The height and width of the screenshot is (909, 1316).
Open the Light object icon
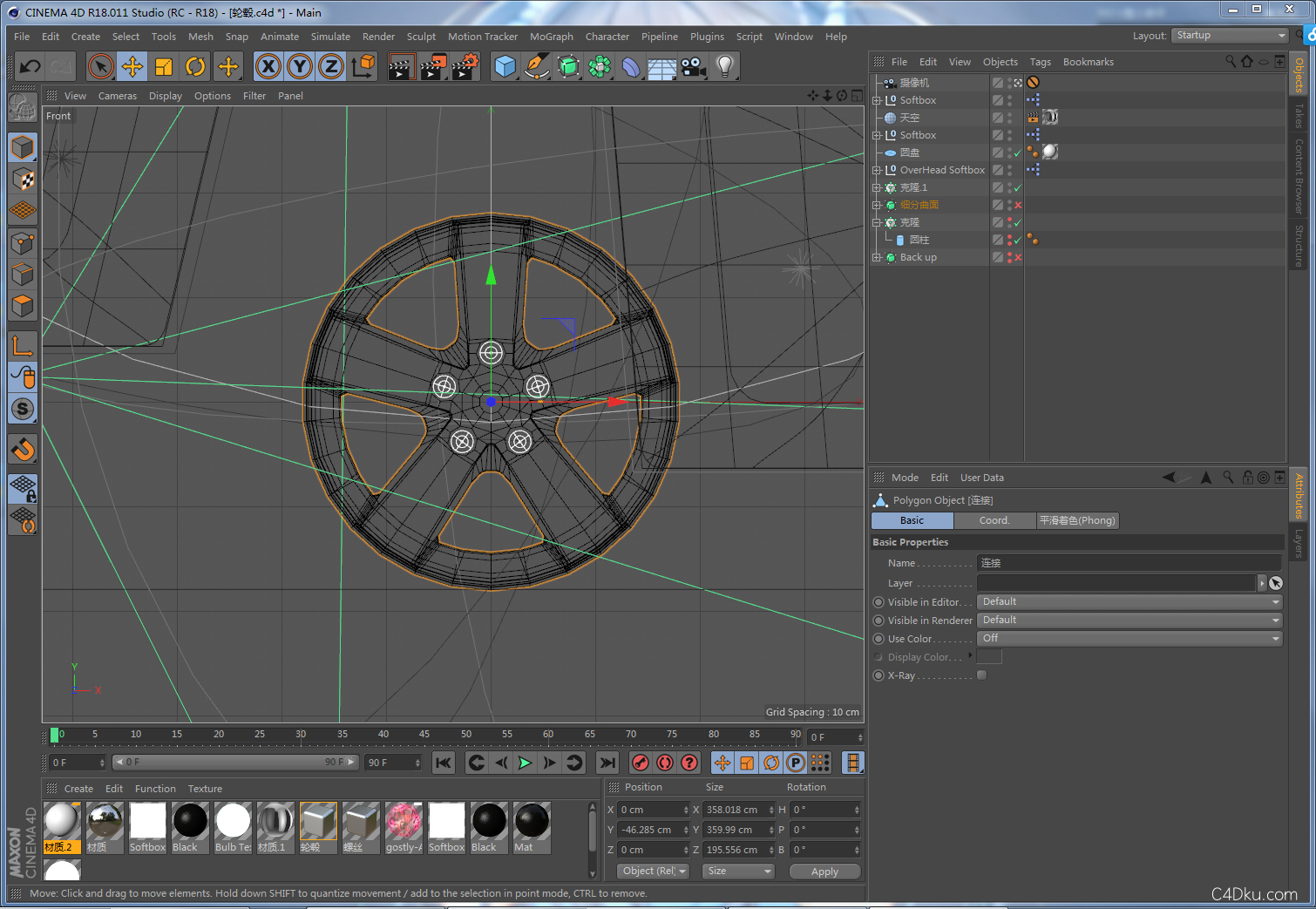tap(724, 66)
